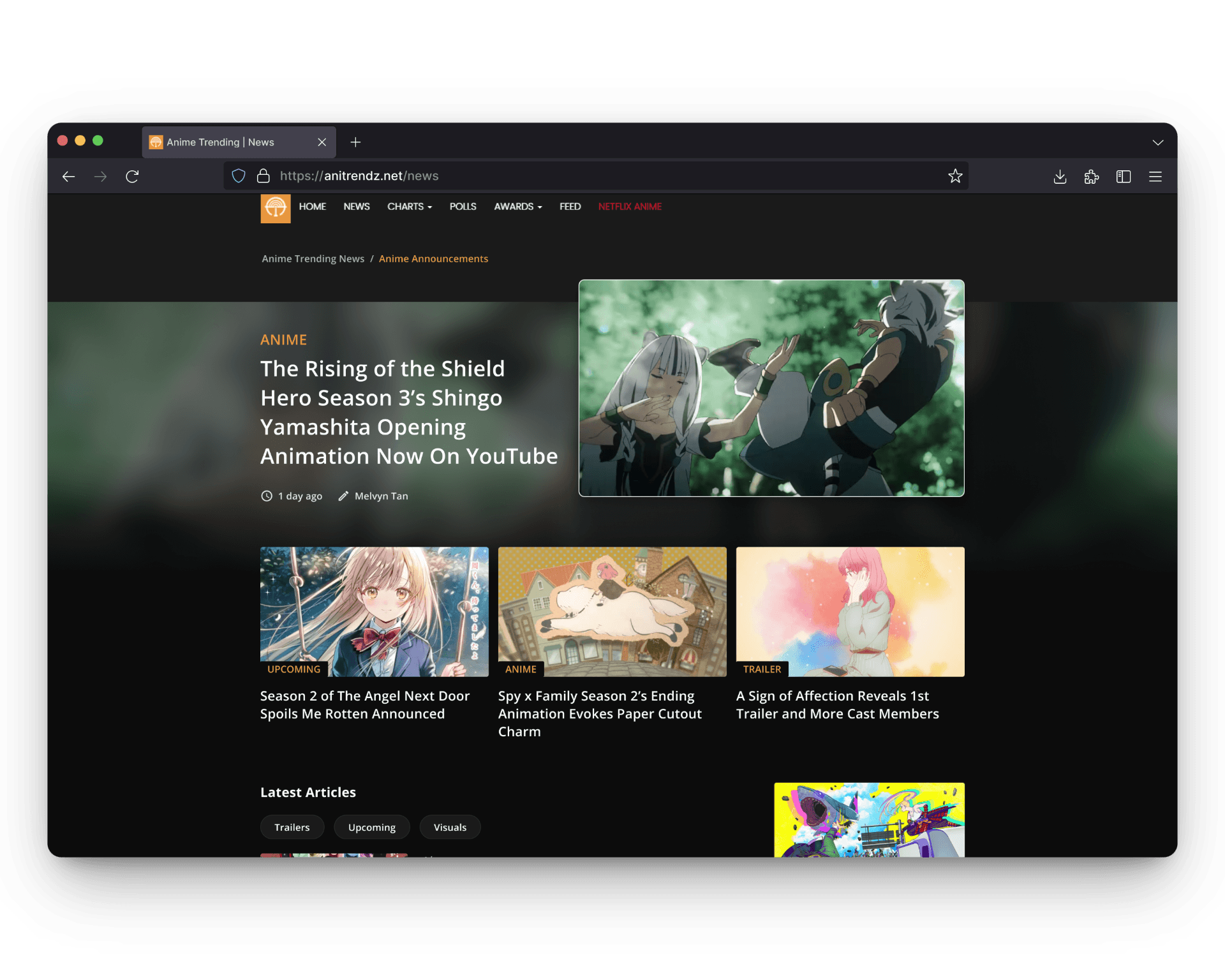1225x980 pixels.
Task: Open the hamburger application menu
Action: (1155, 177)
